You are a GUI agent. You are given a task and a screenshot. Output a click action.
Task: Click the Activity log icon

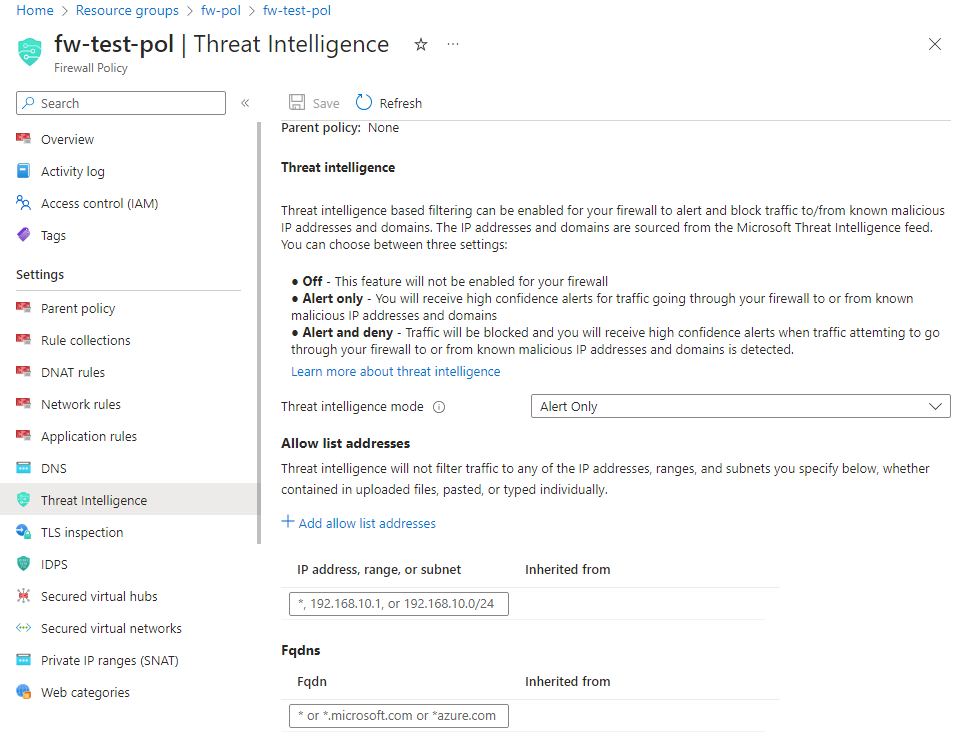(23, 171)
